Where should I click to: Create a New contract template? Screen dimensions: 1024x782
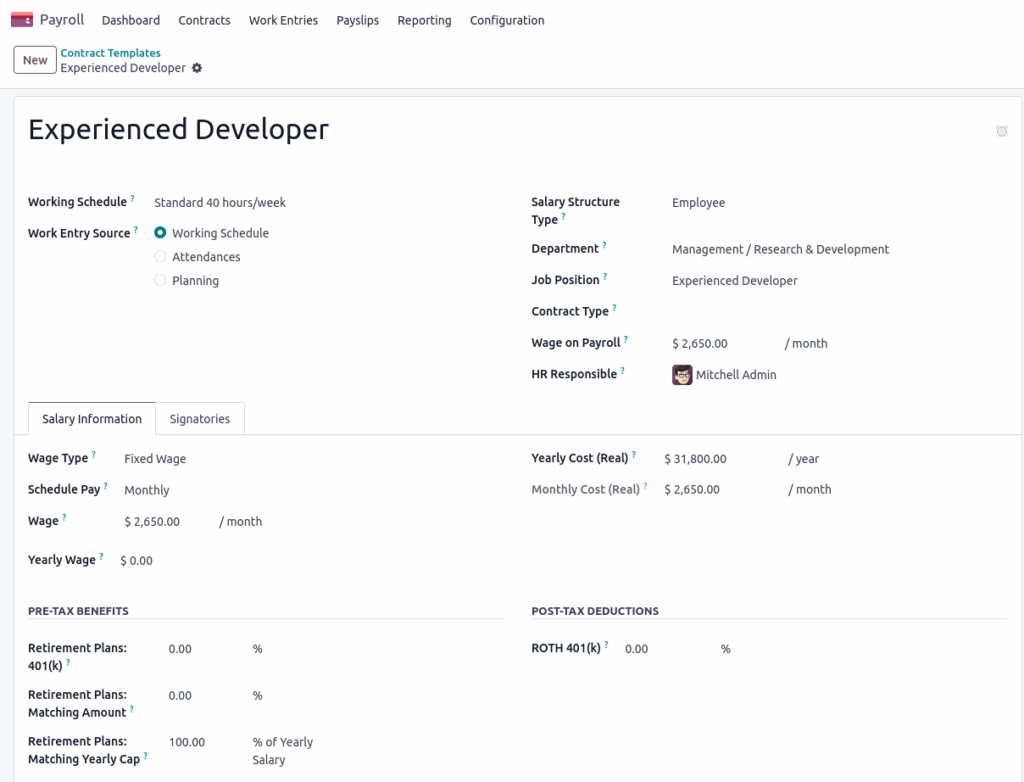click(x=35, y=60)
